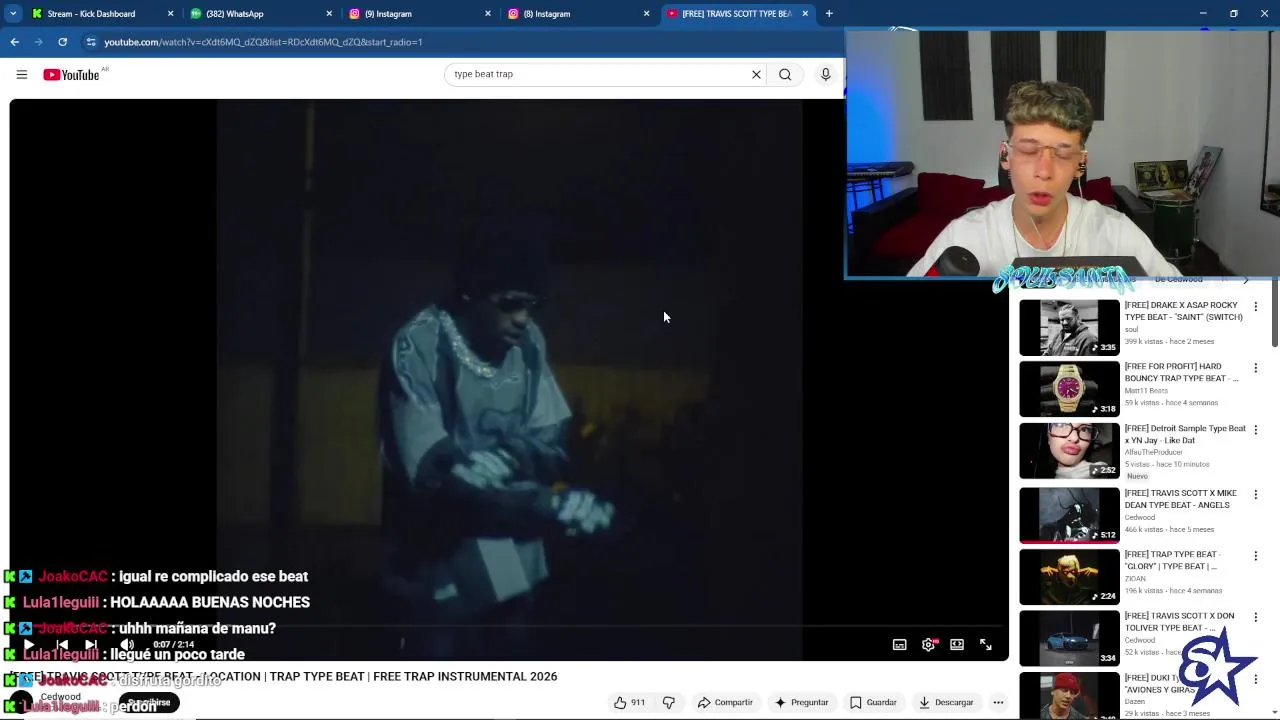Click the 0:07 / 2:14 time display
Image resolution: width=1280 pixels, height=720 pixels.
(x=175, y=645)
